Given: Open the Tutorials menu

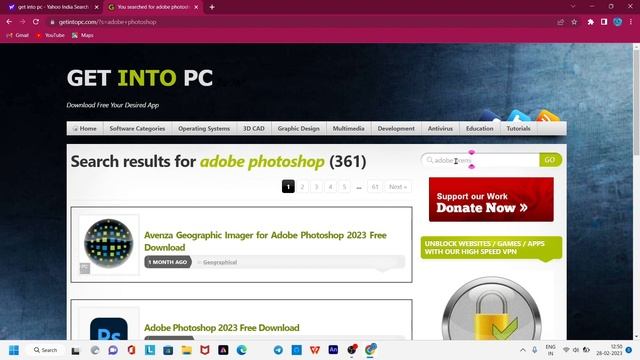Looking at the screenshot, I should point(518,128).
